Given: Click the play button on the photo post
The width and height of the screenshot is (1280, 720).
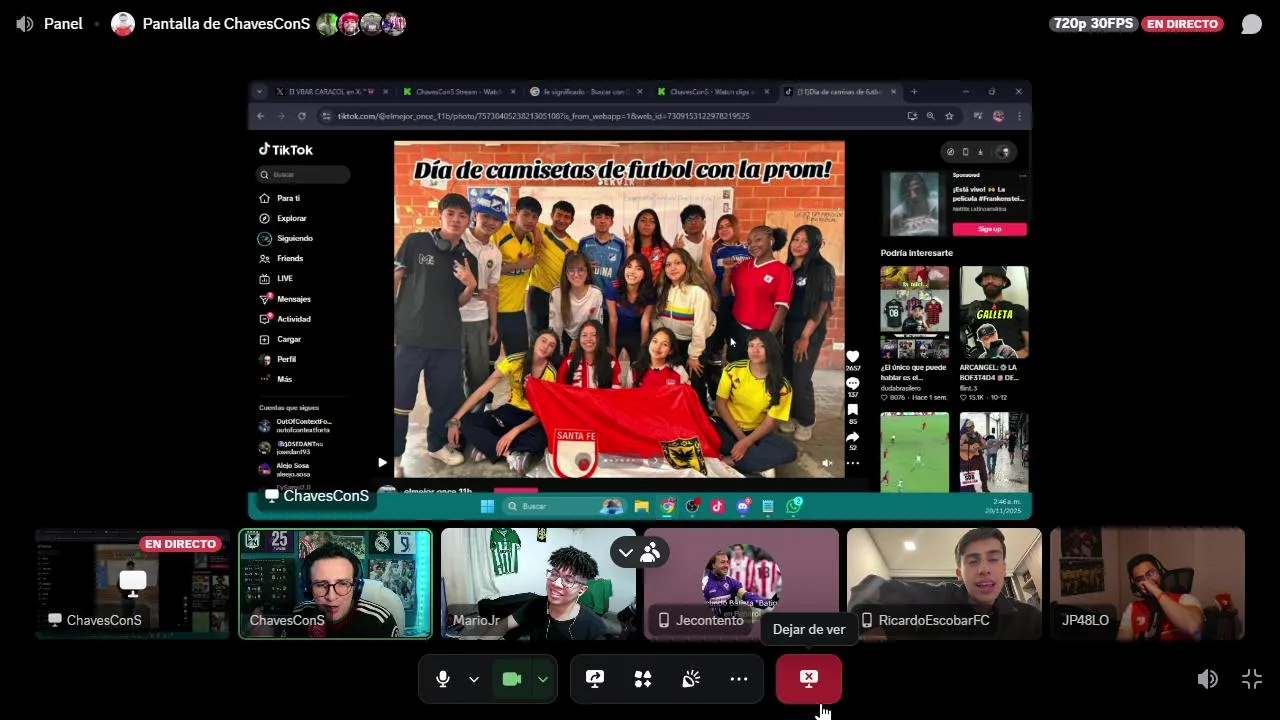Looking at the screenshot, I should pyautogui.click(x=382, y=462).
